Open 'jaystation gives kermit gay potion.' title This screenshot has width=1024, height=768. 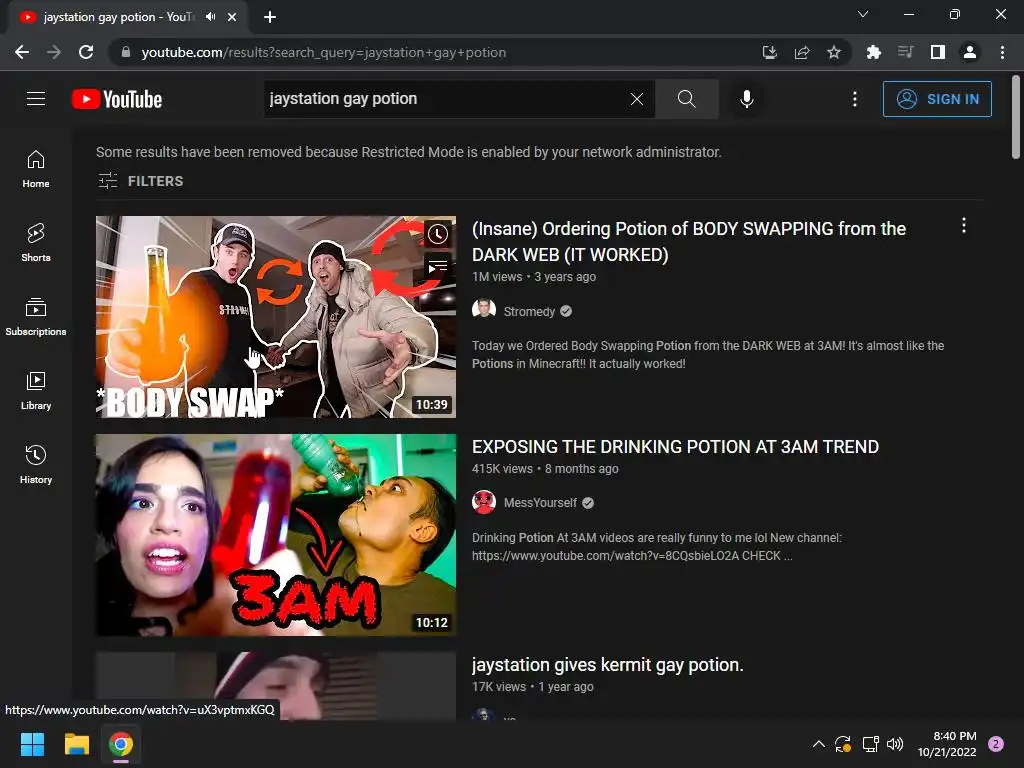coord(607,665)
